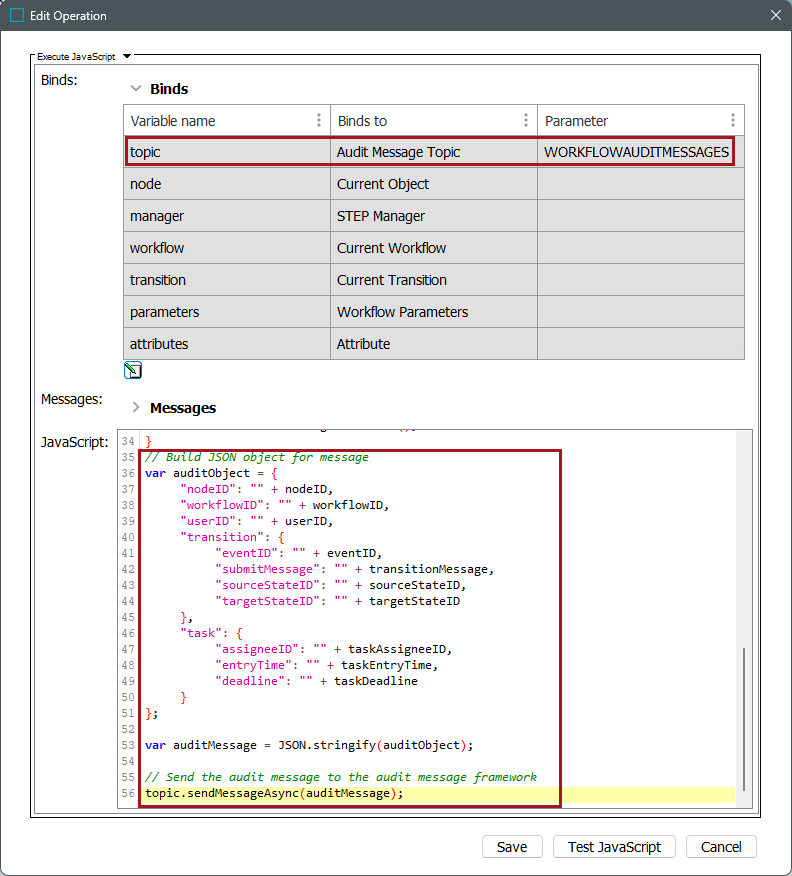Select the WORKFLOWAUDITMESSAGES parameter cell
Screen dimensions: 792x876
(x=637, y=152)
